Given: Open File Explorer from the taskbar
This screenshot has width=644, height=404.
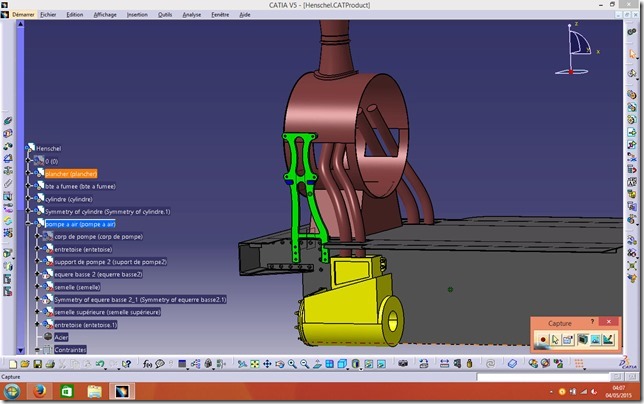Looking at the screenshot, I should 94,391.
